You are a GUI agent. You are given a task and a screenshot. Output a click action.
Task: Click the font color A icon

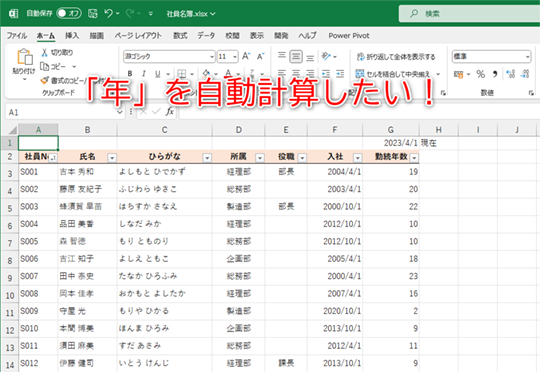click(228, 73)
